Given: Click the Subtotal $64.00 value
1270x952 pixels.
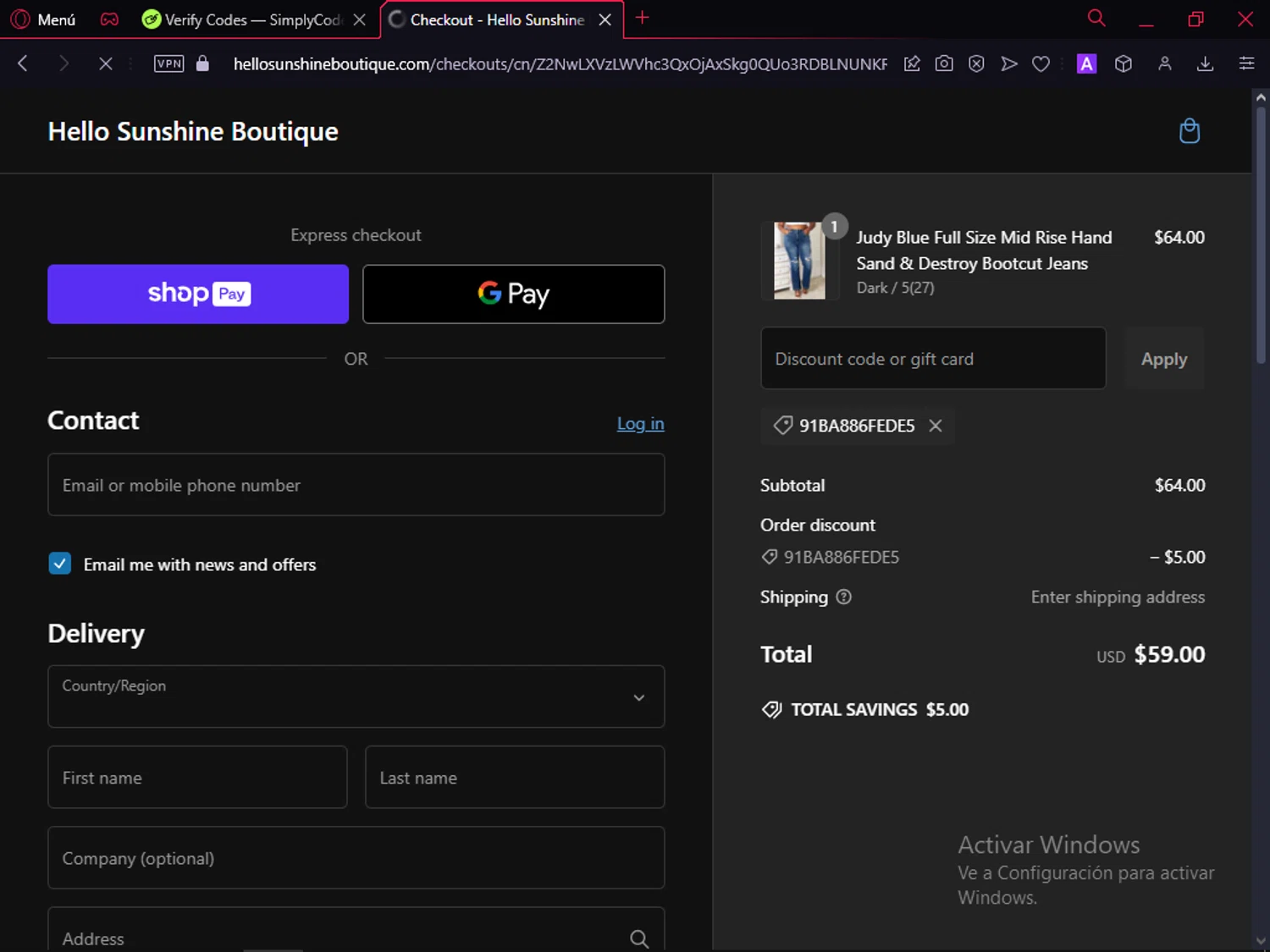Looking at the screenshot, I should [x=1180, y=485].
